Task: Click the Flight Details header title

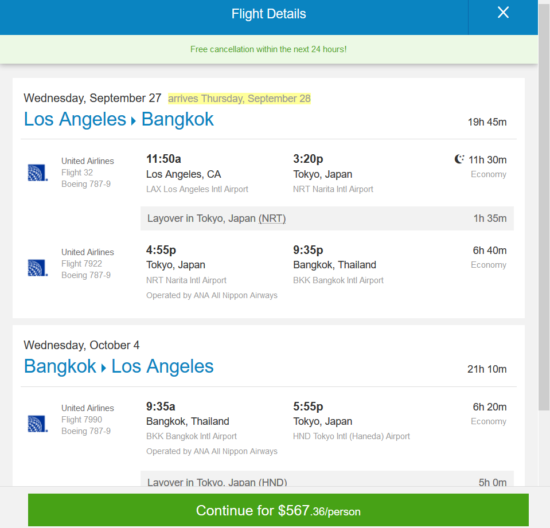Action: (x=269, y=14)
